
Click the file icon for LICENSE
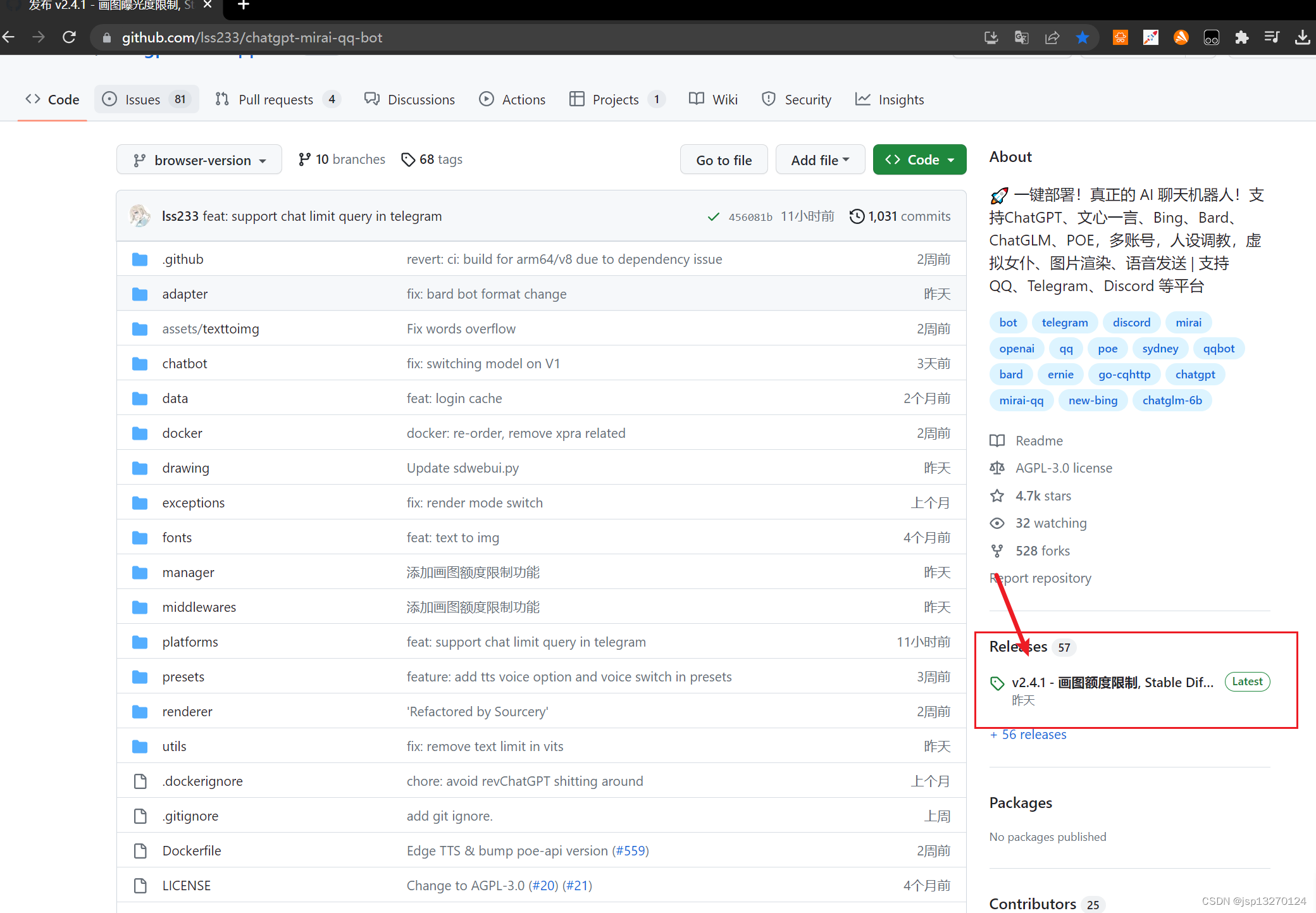[140, 886]
